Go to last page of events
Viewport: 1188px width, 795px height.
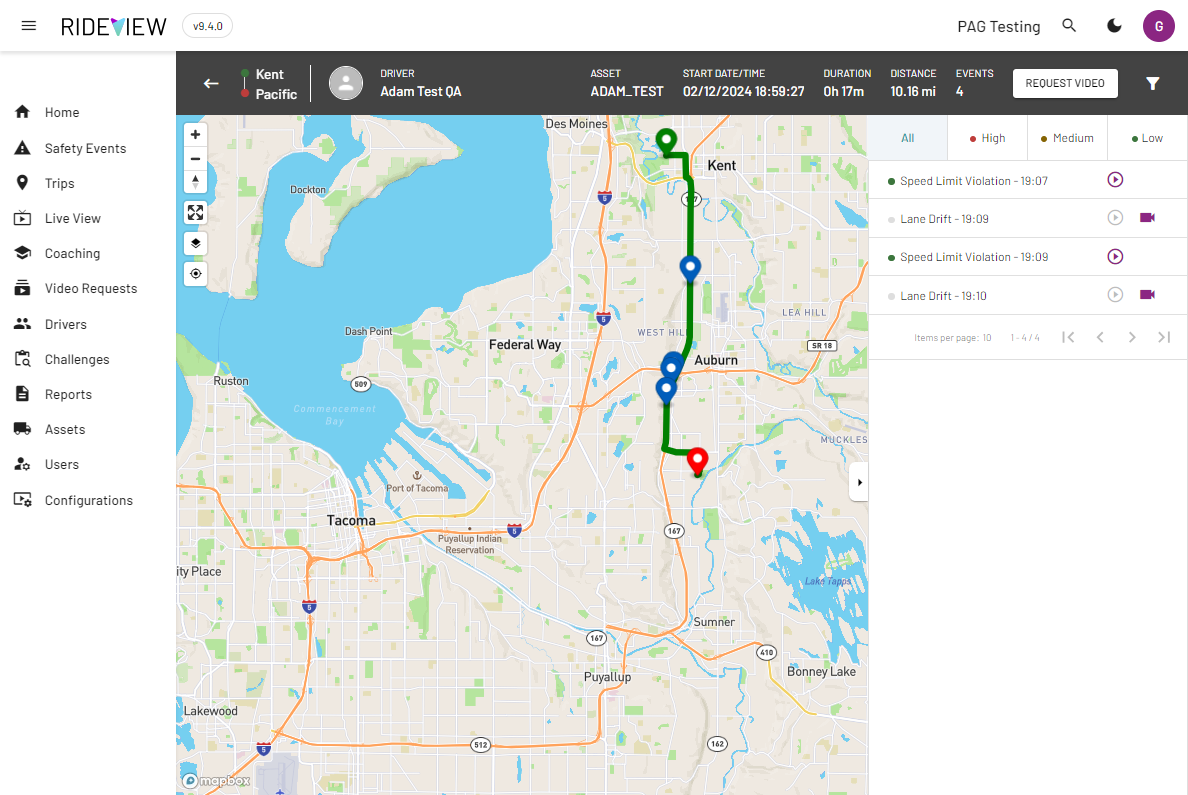click(1164, 337)
